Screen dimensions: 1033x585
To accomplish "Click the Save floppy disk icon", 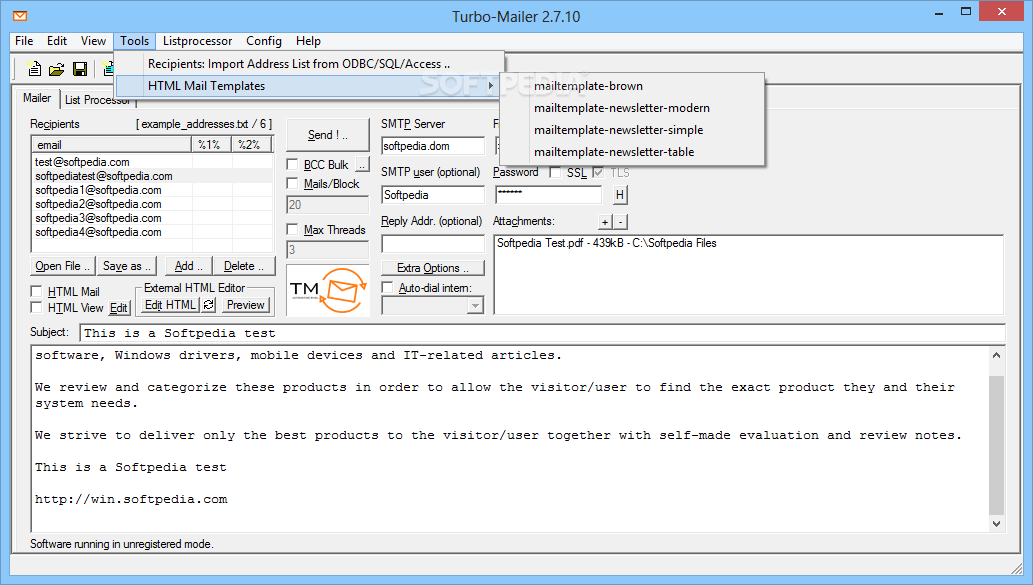I will 80,69.
